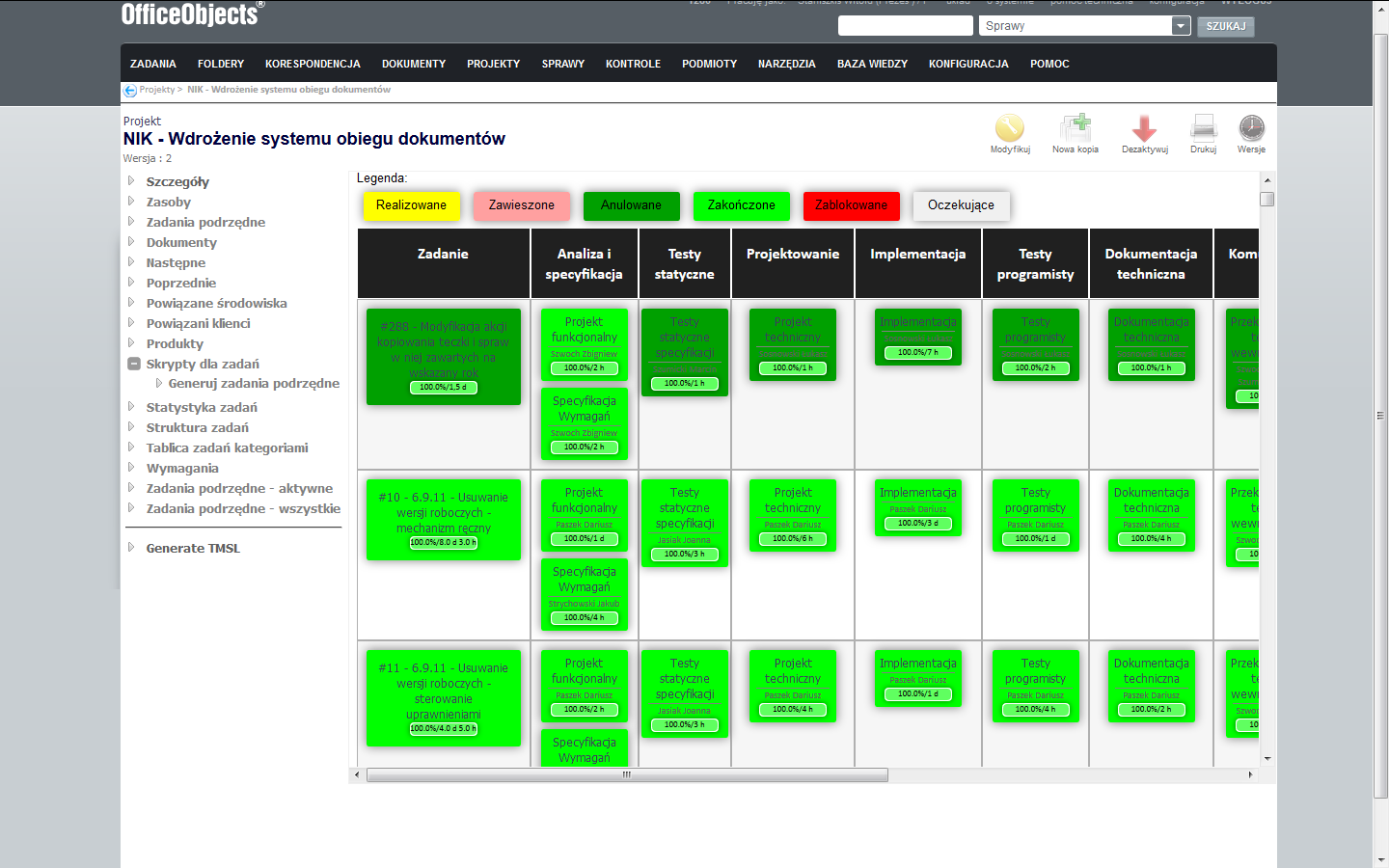This screenshot has width=1389, height=868.
Task: Click the page scrollbar down arrow
Action: 1380,860
